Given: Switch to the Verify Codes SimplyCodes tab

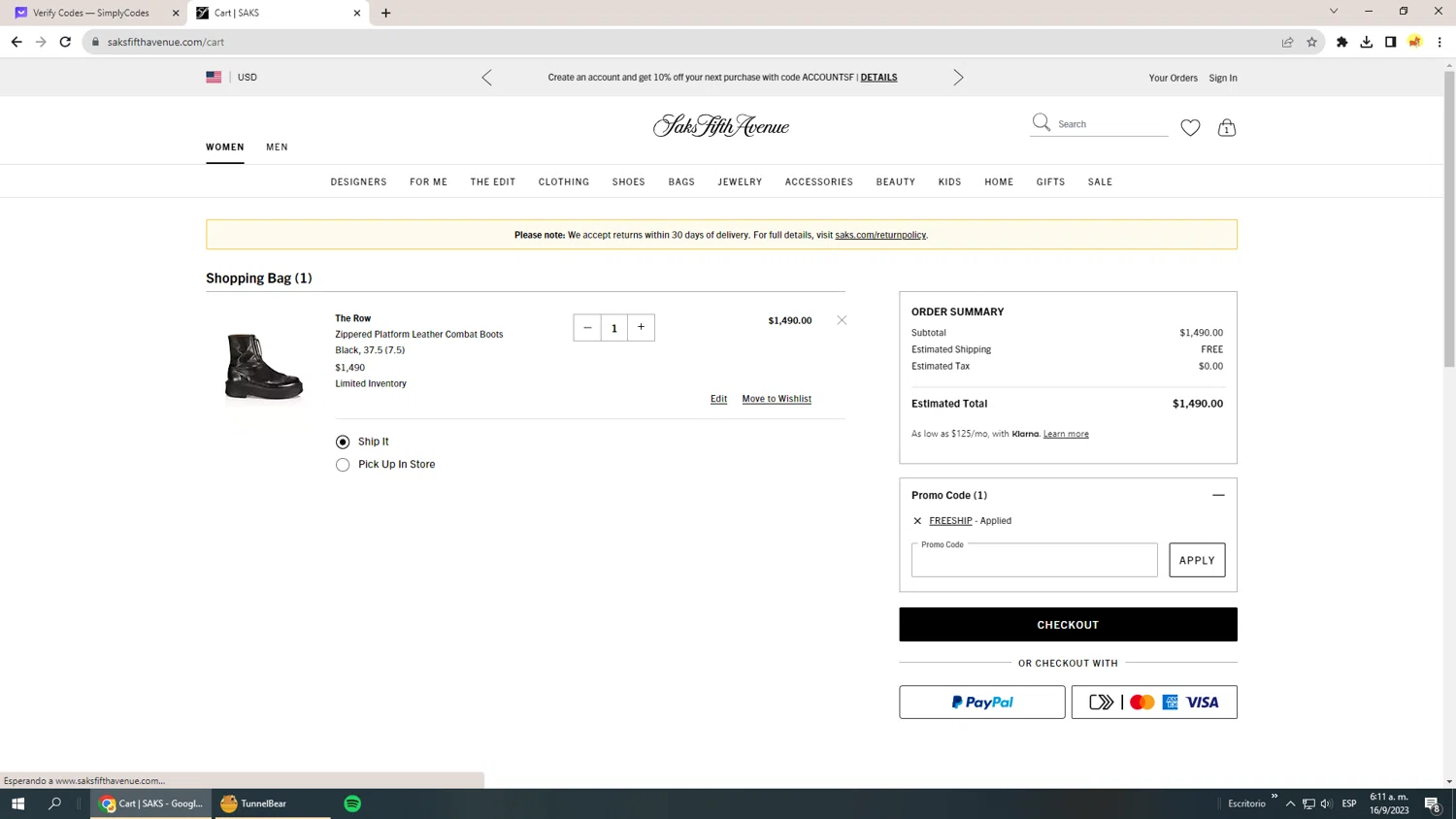Looking at the screenshot, I should point(90,13).
